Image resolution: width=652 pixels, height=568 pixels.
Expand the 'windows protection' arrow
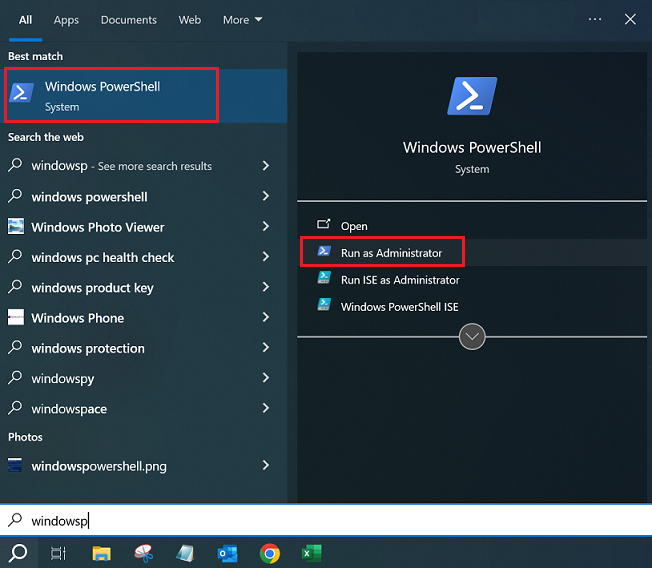pos(266,348)
